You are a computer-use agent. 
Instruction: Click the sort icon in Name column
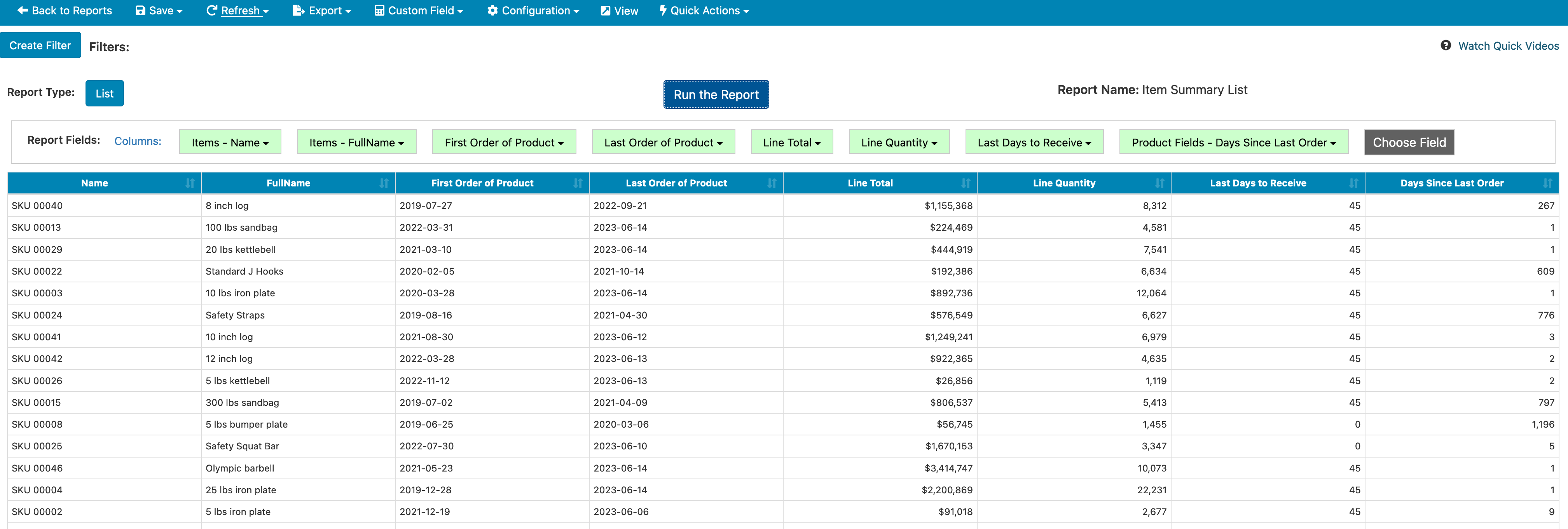coord(190,183)
